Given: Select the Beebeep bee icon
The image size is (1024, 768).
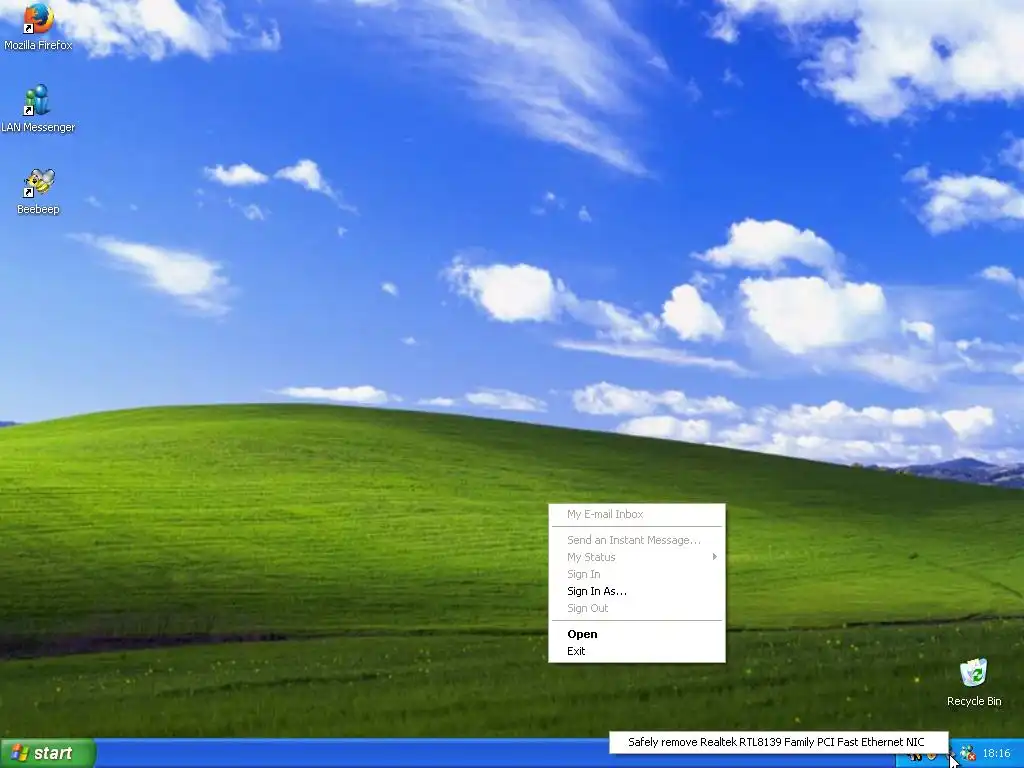Looking at the screenshot, I should pos(38,182).
